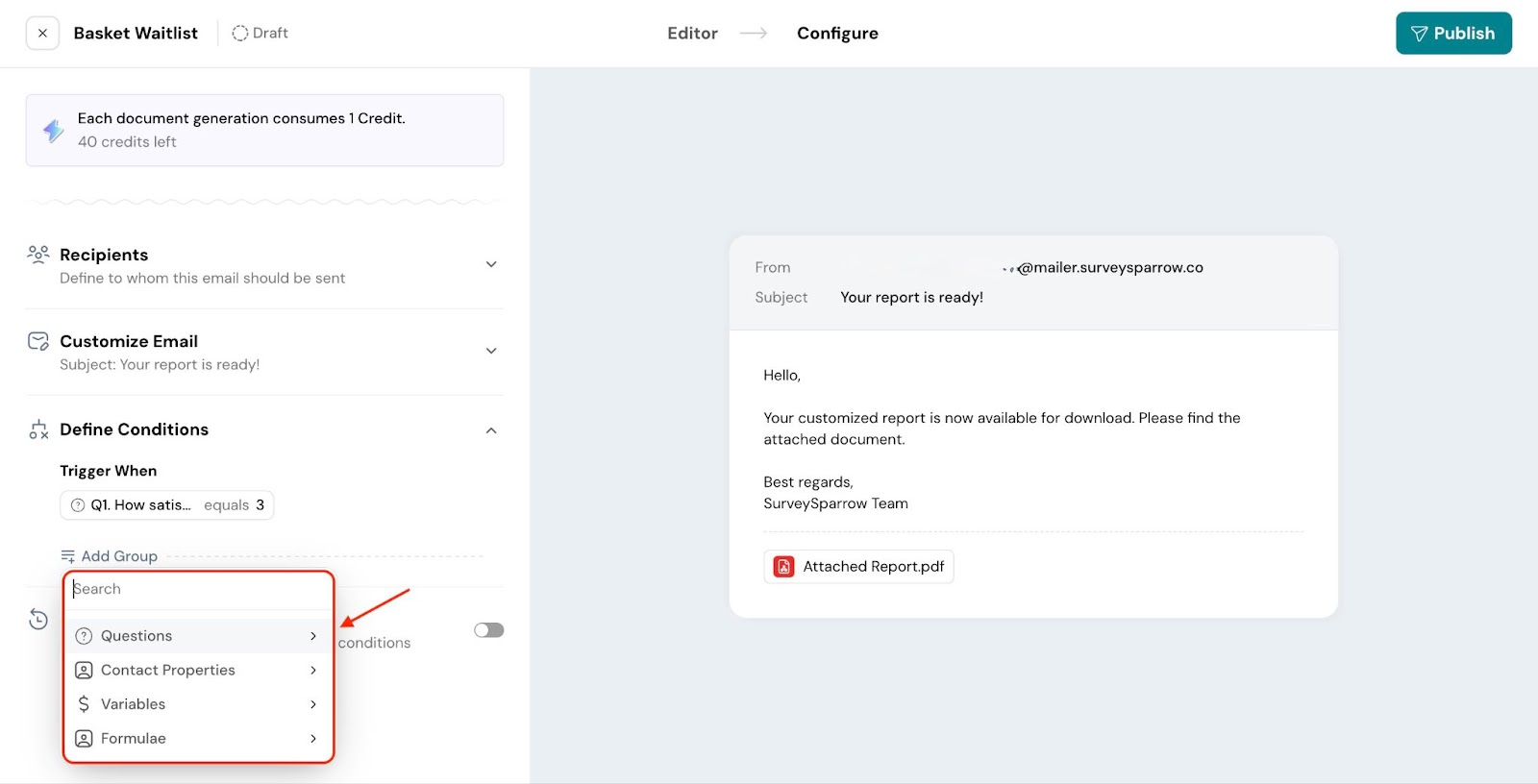The image size is (1538, 784).
Task: Open the Contact Properties submenu
Action: [x=197, y=670]
